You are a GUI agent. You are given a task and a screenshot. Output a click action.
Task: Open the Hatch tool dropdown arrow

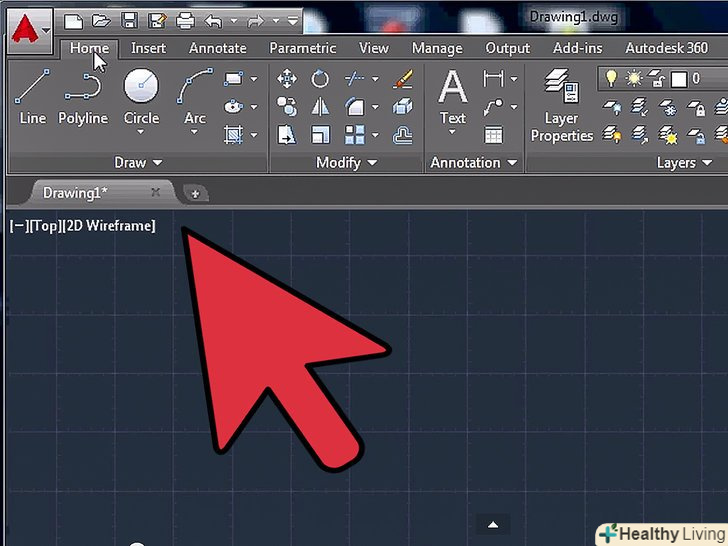(254, 136)
